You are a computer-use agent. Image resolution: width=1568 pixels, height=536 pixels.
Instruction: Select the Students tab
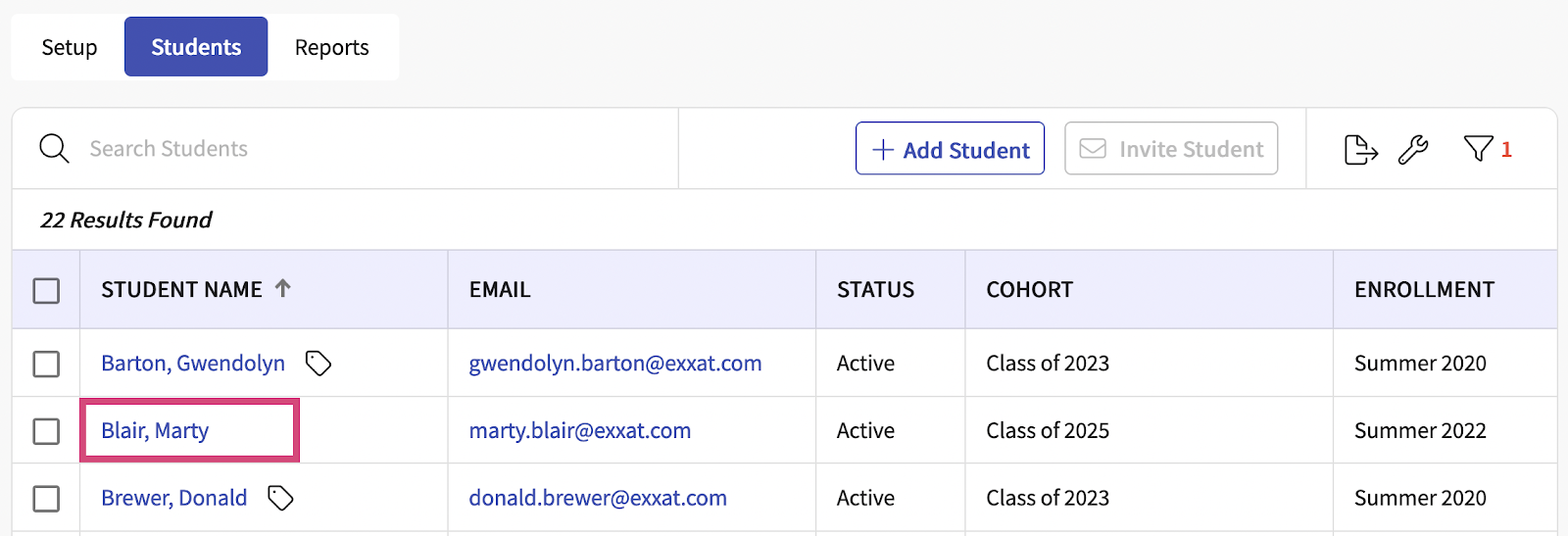[196, 47]
